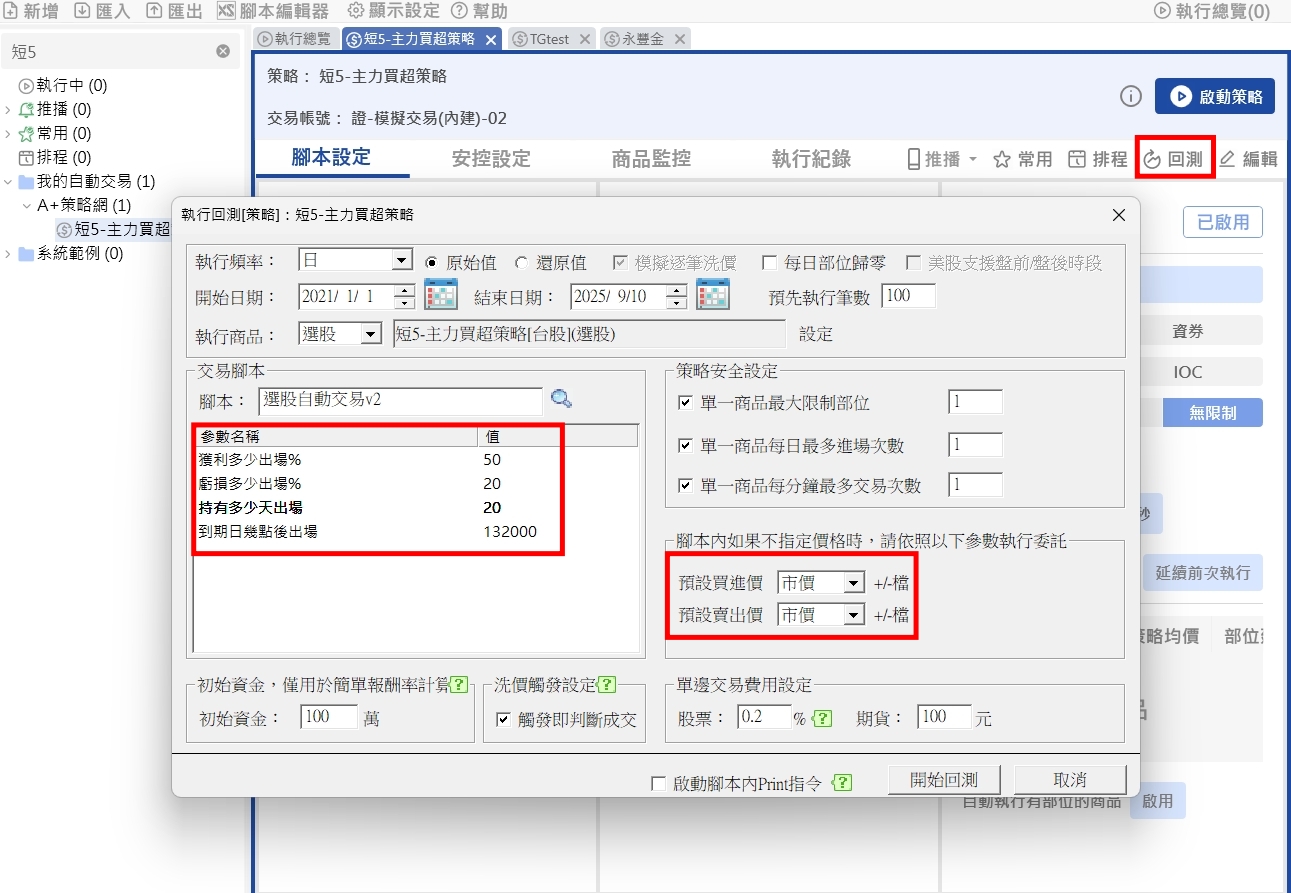Click the info icon near 啟動策略

pos(1130,97)
